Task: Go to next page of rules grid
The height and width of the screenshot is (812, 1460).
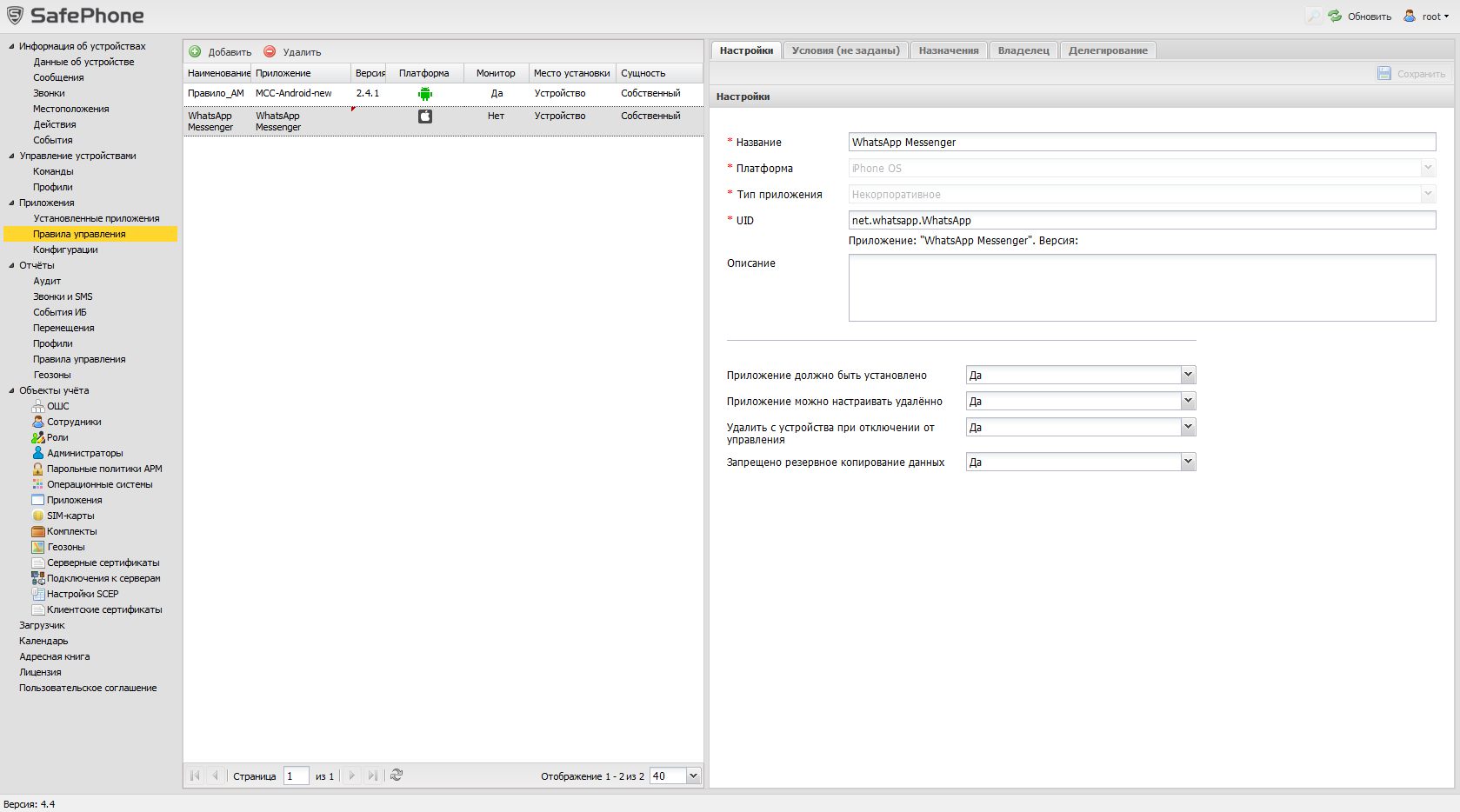Action: (x=352, y=775)
